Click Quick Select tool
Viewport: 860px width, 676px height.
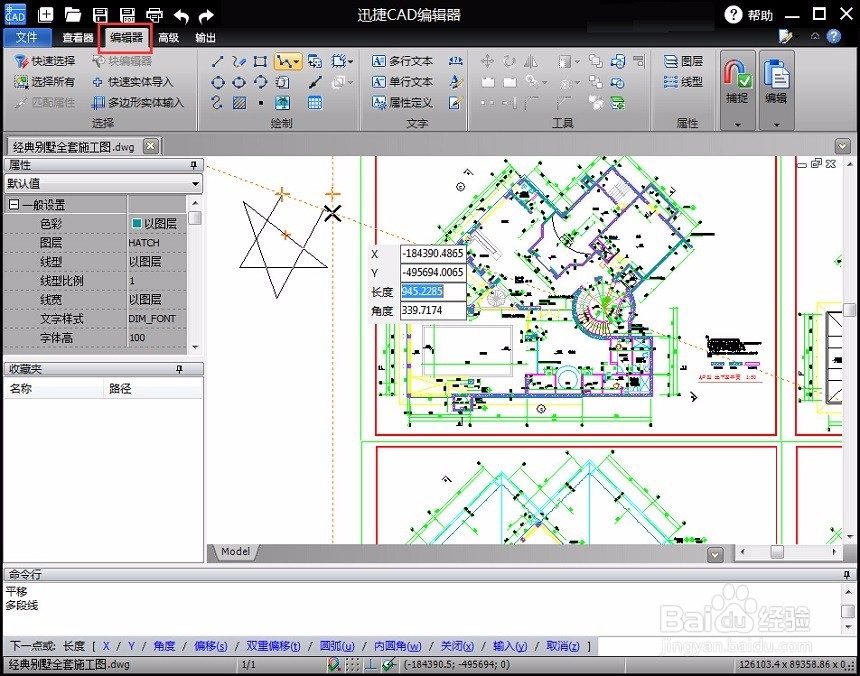click(x=44, y=61)
